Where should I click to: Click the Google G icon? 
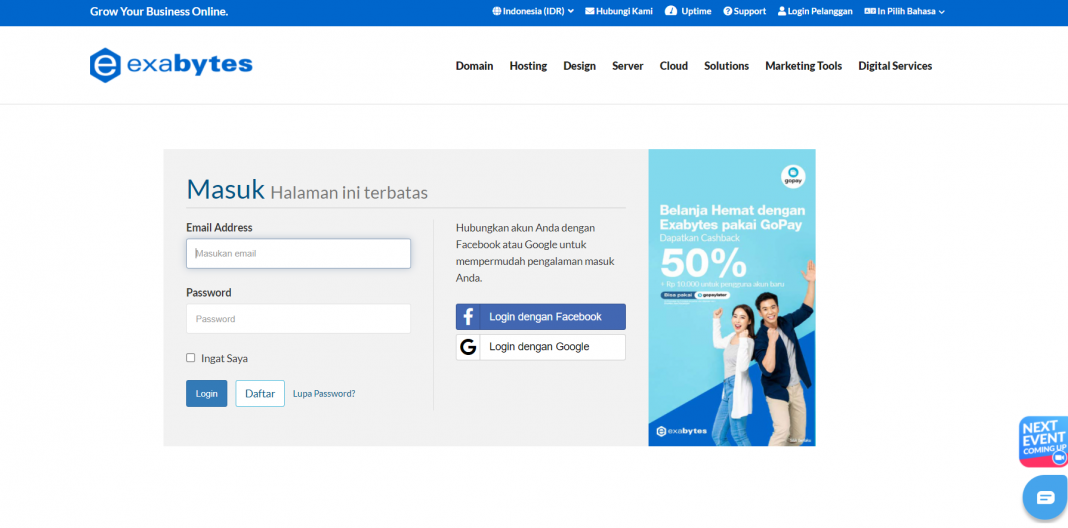468,347
